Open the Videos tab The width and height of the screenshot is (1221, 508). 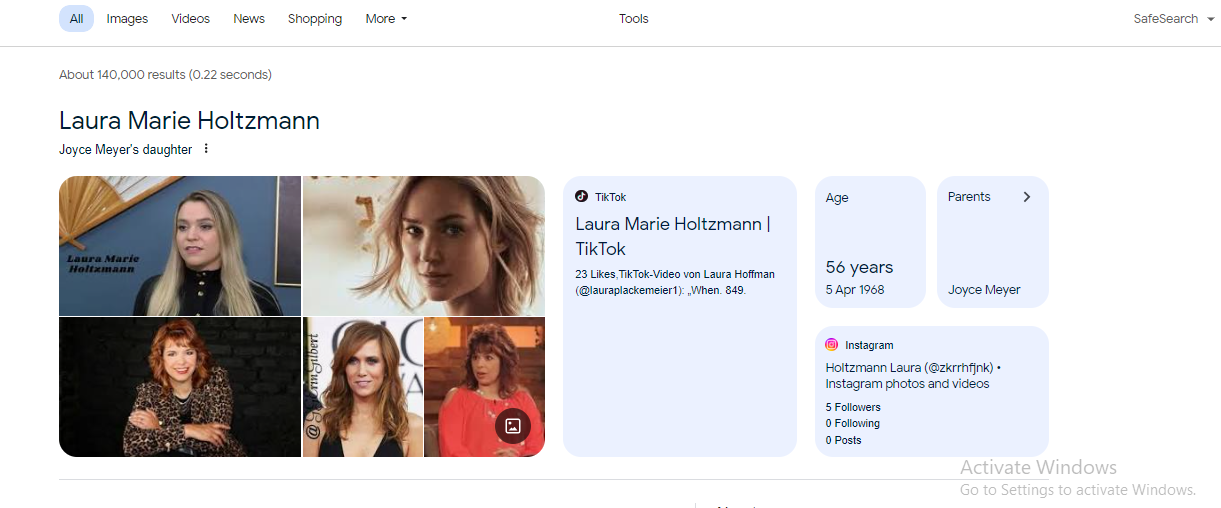coord(190,19)
